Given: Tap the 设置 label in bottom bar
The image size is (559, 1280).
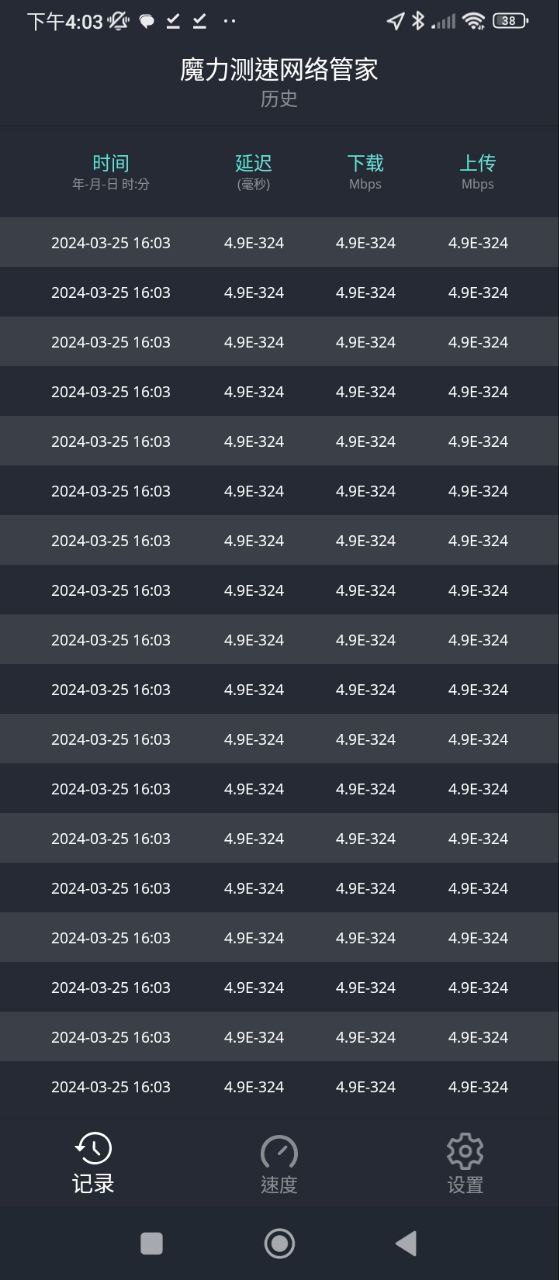Looking at the screenshot, I should pyautogui.click(x=465, y=1185).
